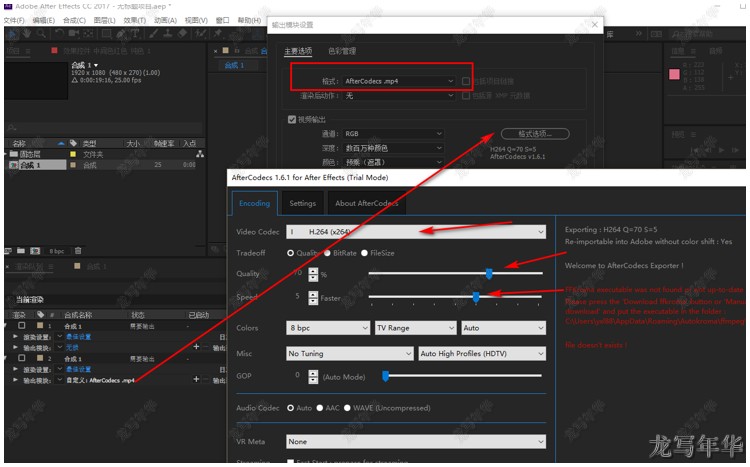Toggle the include project link checkbox
The width and height of the screenshot is (750, 467).
coord(466,81)
